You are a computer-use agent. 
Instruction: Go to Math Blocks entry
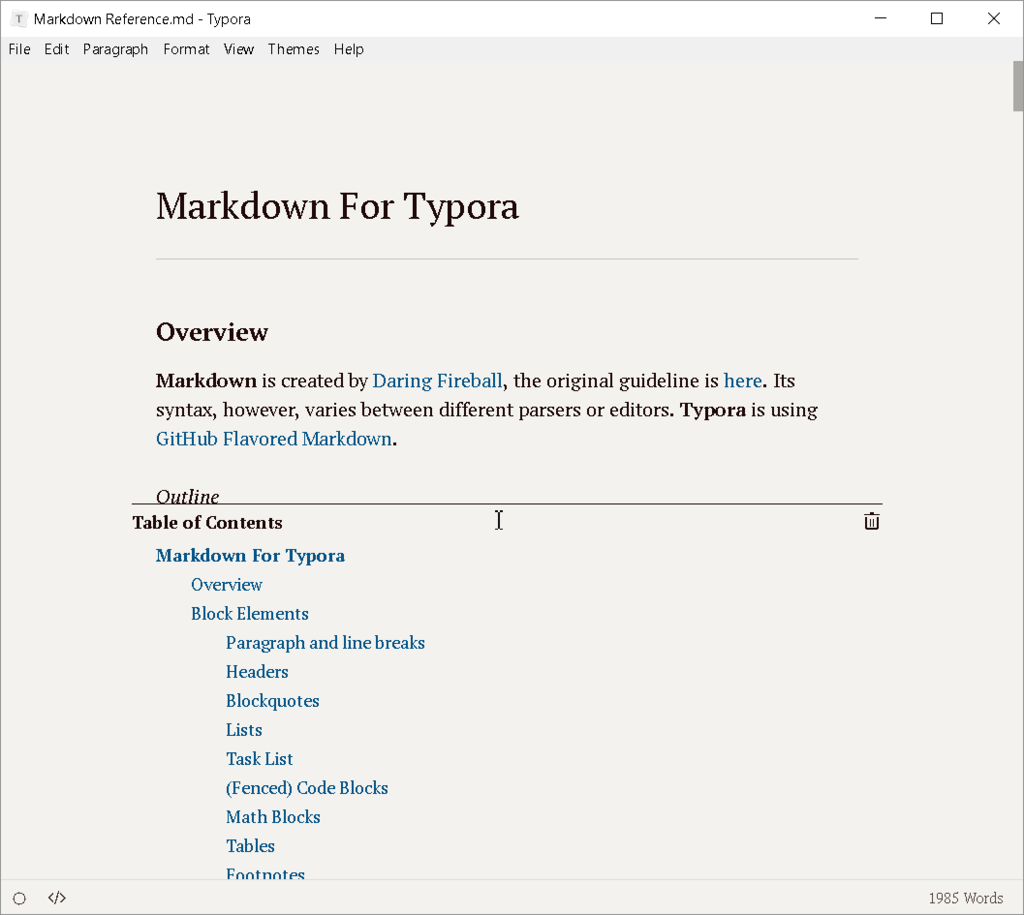pyautogui.click(x=273, y=817)
